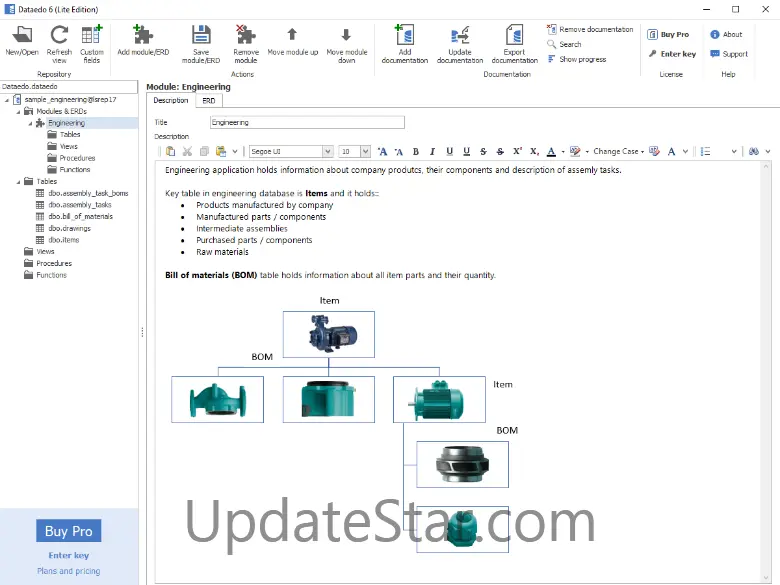Open the Segoe UI font dropdown
The height and width of the screenshot is (585, 780).
coord(327,151)
